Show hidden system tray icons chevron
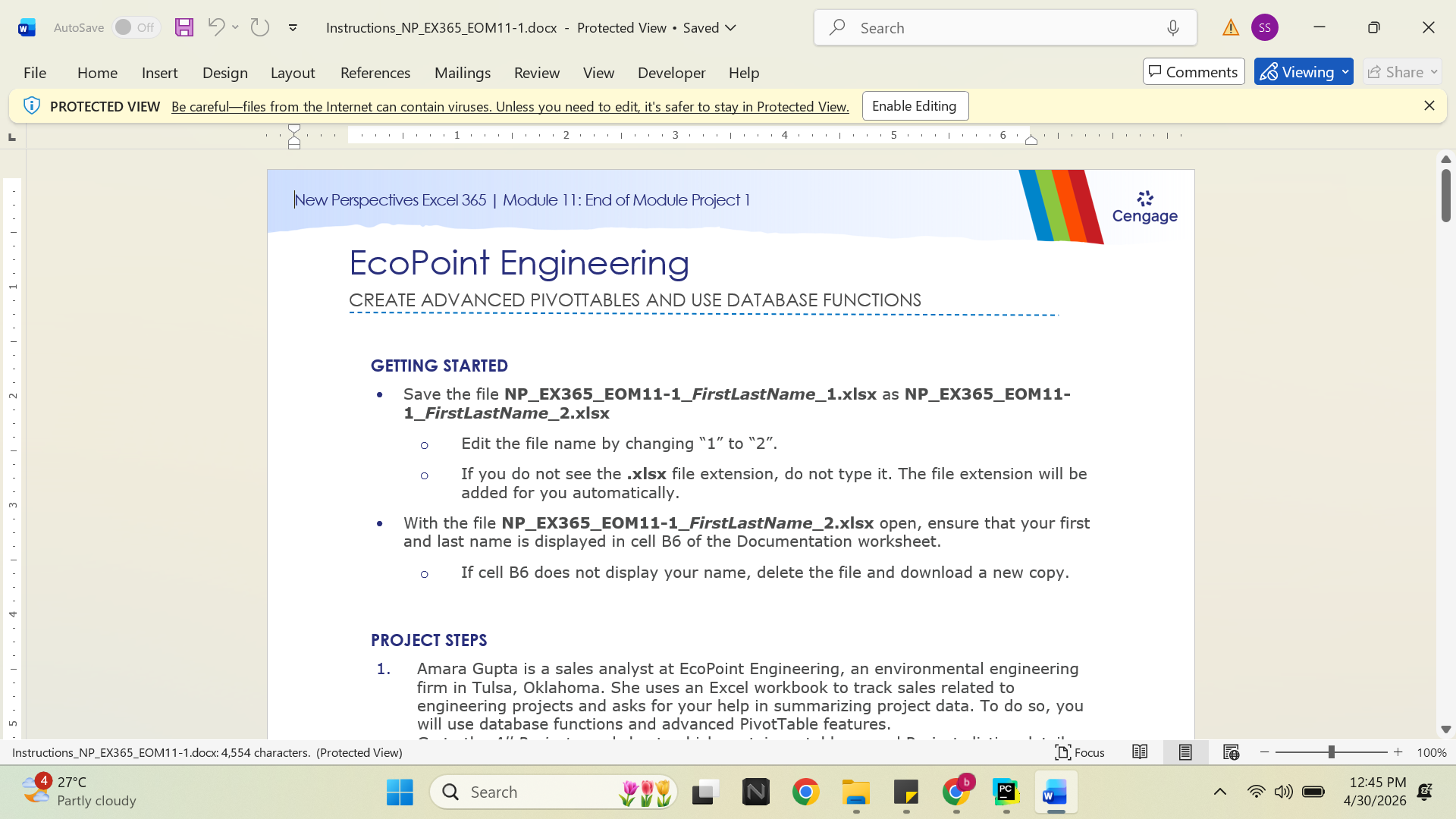Viewport: 1456px width, 819px height. pos(1220,792)
